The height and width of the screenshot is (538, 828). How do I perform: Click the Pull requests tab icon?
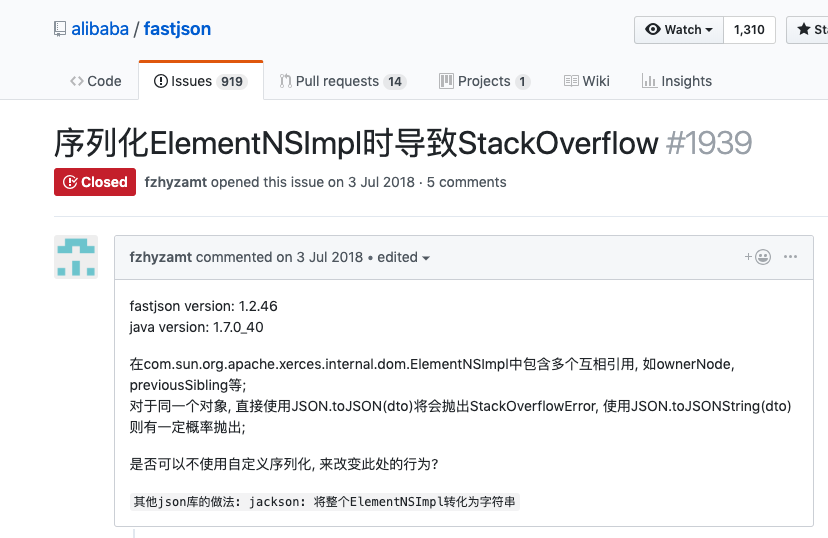[x=286, y=81]
